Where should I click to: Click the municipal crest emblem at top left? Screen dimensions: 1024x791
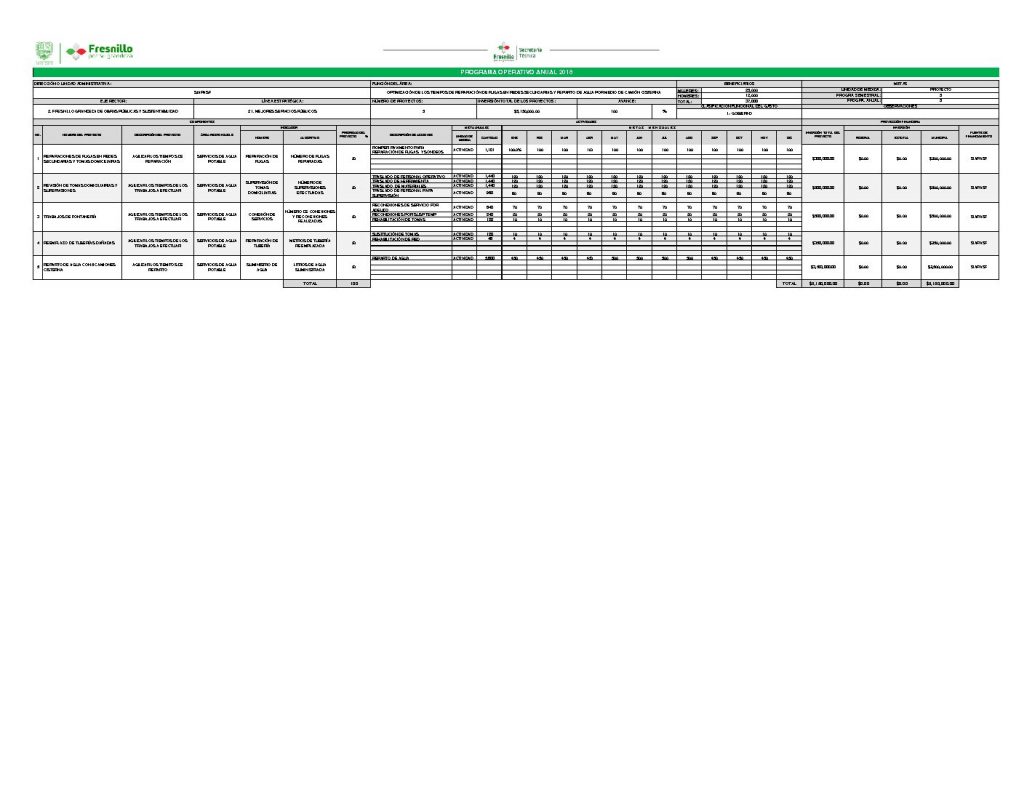point(43,52)
